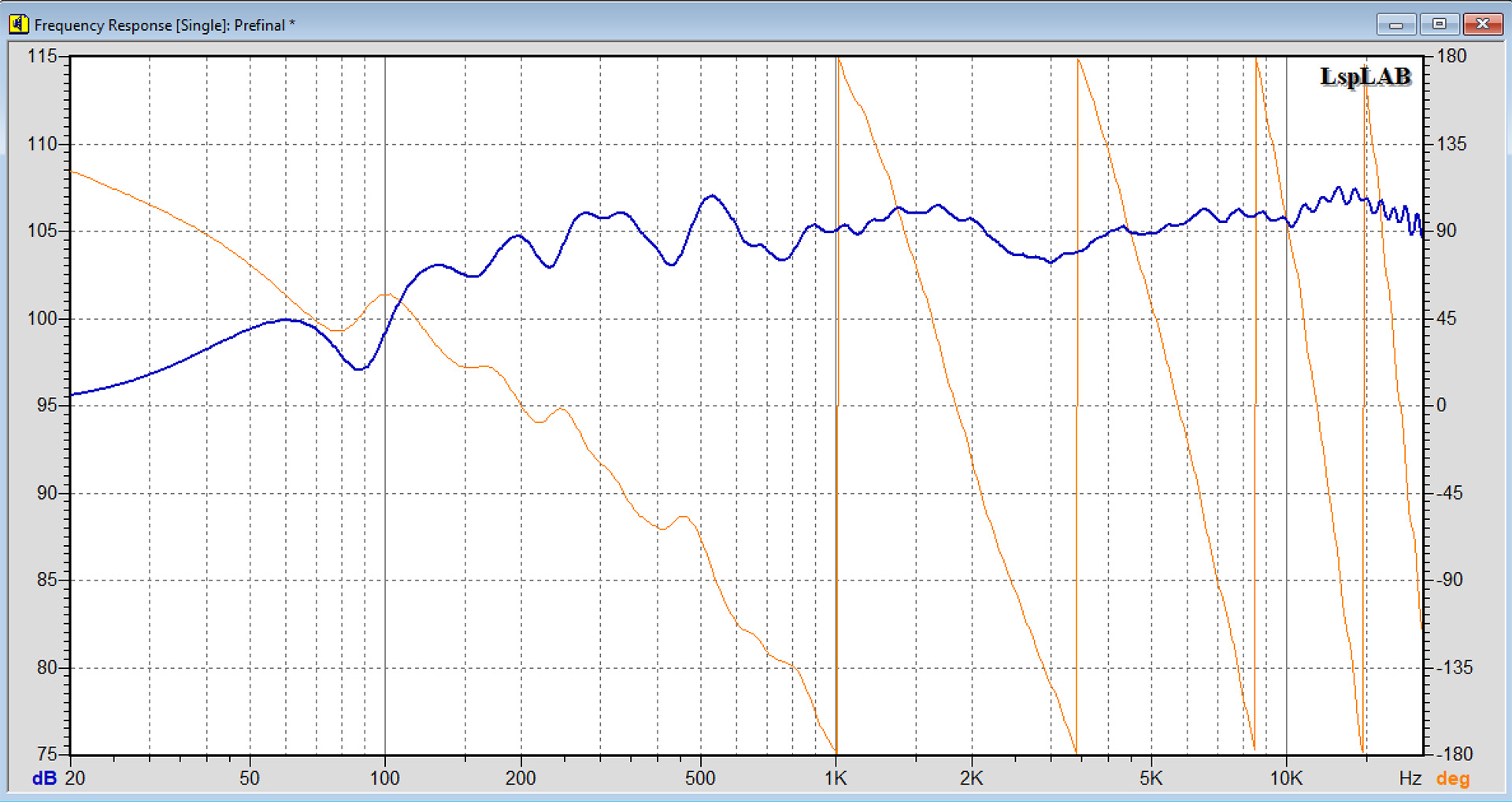
Task: Select the "115" dB tick label
Action: click(x=42, y=56)
